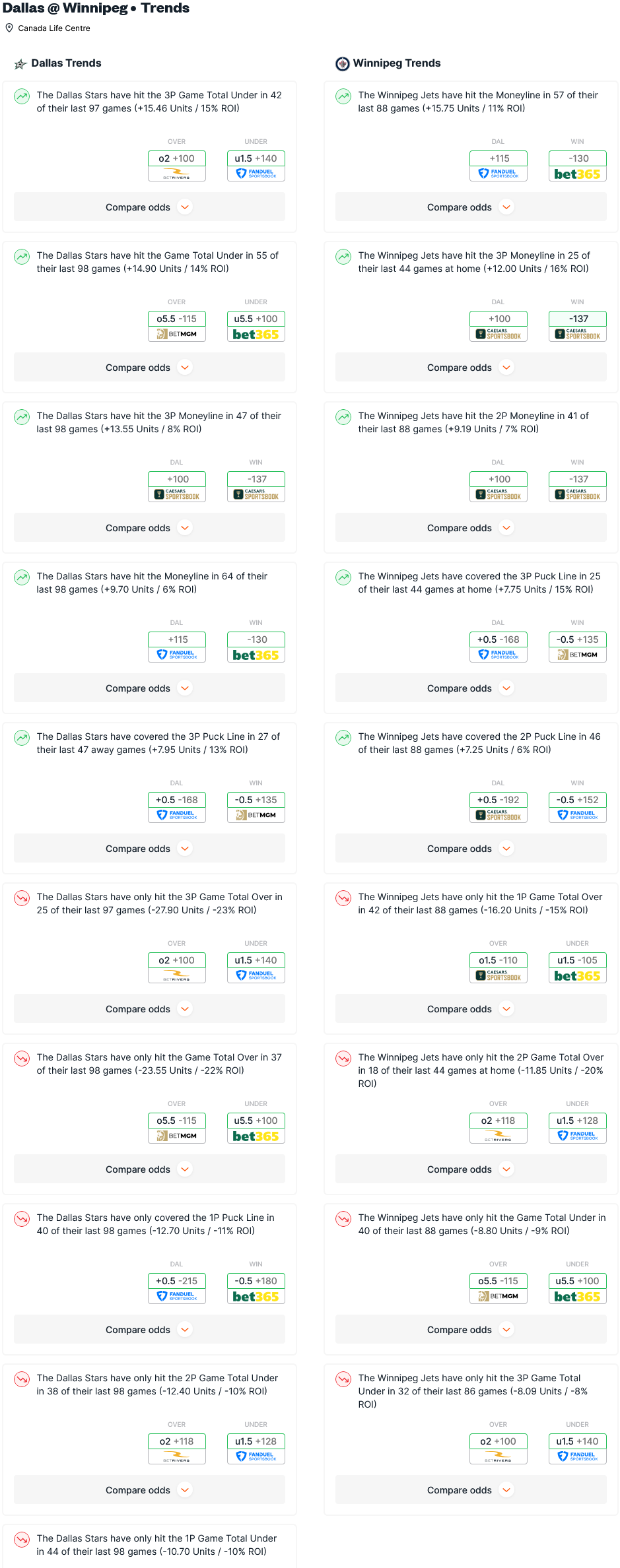Open Compare odds under Dallas 2P Game Total Under
The width and height of the screenshot is (620, 1568).
(149, 1490)
